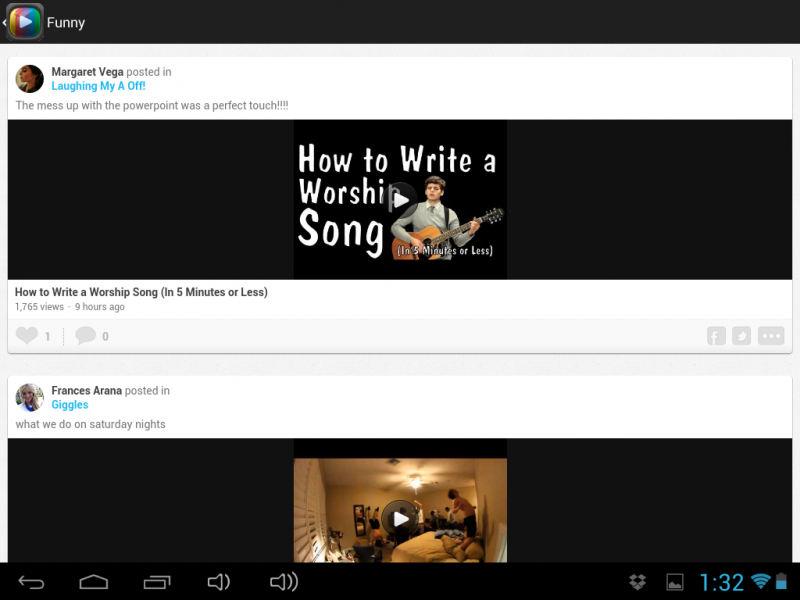Play the saturday nights video
This screenshot has height=600, width=800.
tap(401, 518)
